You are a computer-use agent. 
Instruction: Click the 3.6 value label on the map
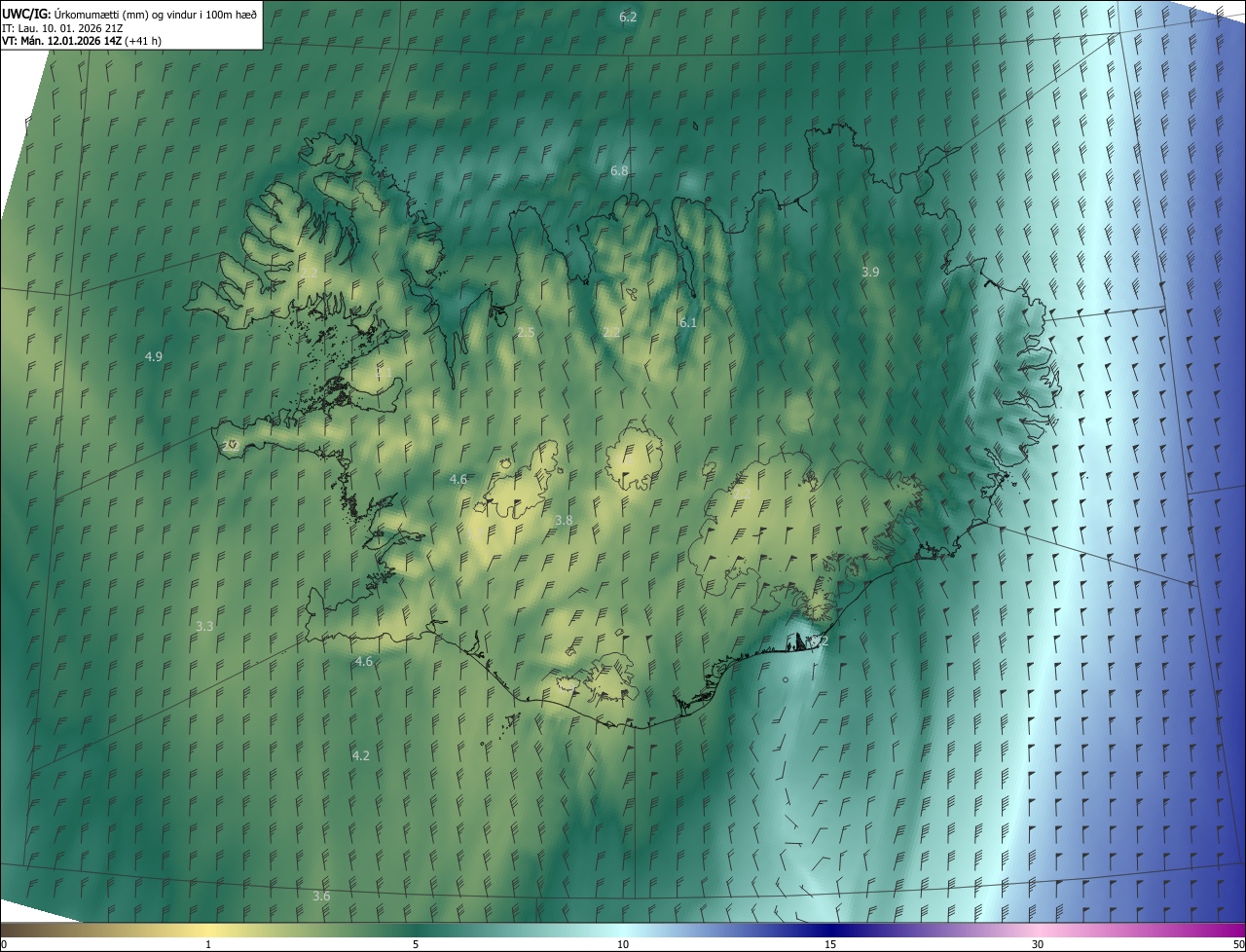[321, 896]
